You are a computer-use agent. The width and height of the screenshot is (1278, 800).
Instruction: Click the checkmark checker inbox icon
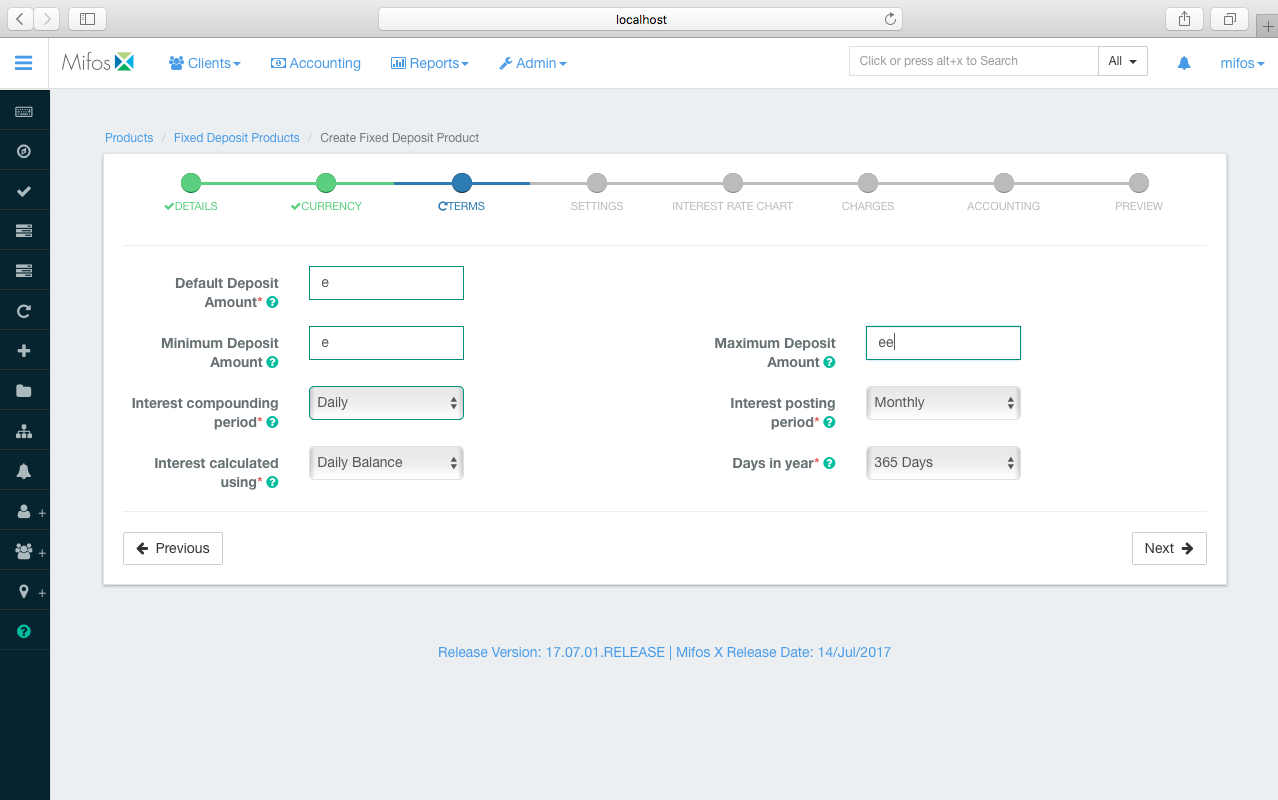pos(24,190)
